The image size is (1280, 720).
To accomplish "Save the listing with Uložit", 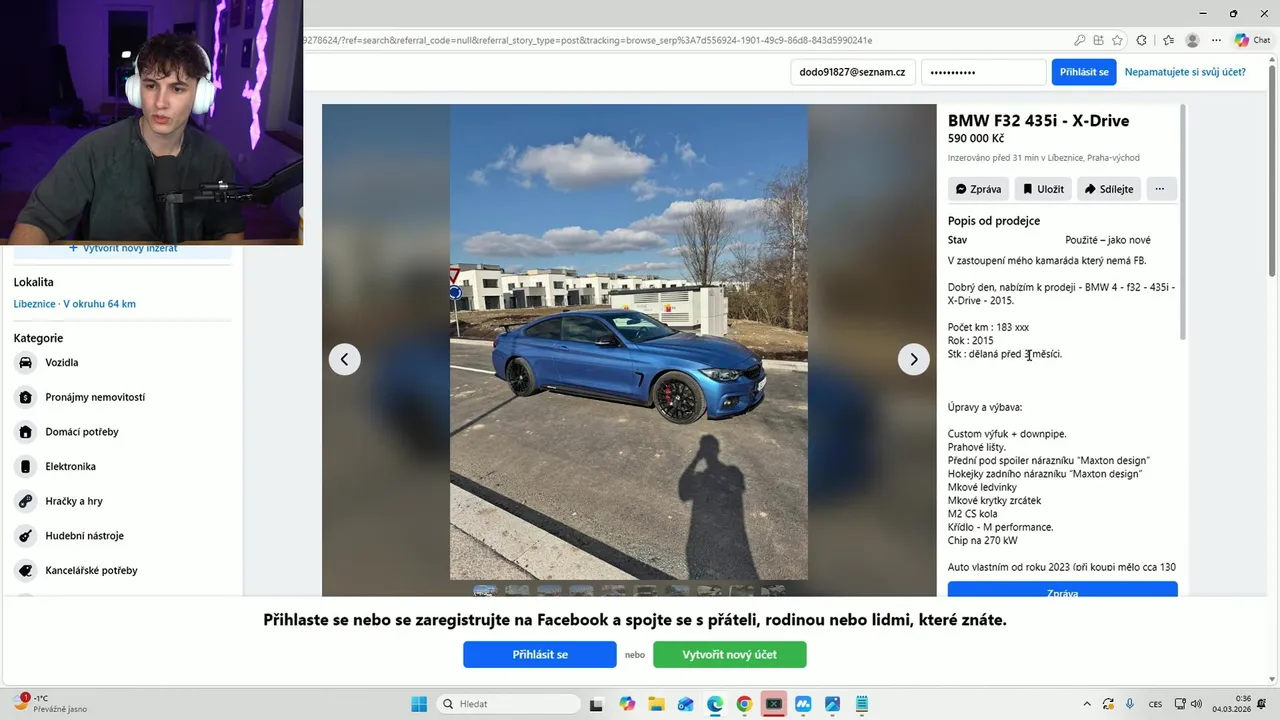I will tap(1043, 189).
